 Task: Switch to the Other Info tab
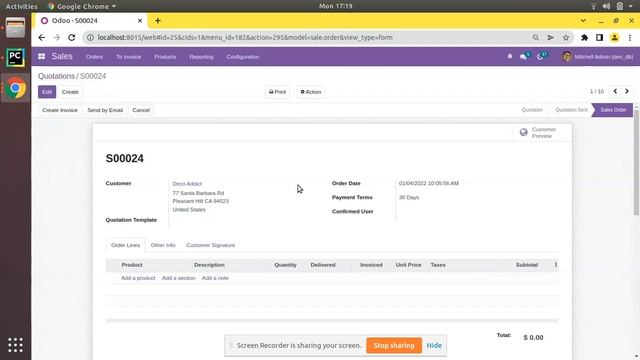[163, 245]
